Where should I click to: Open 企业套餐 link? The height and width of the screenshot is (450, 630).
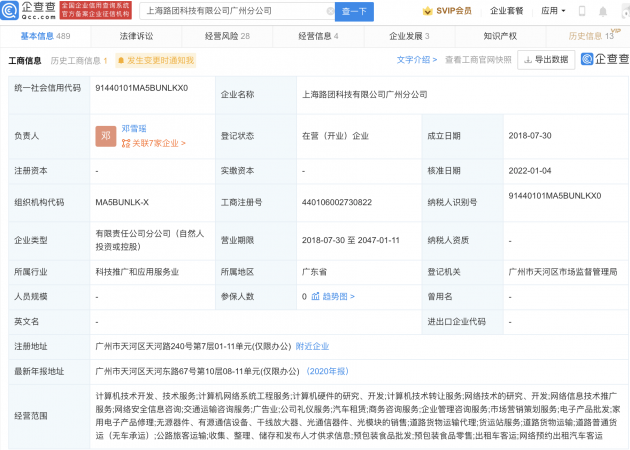pos(507,11)
